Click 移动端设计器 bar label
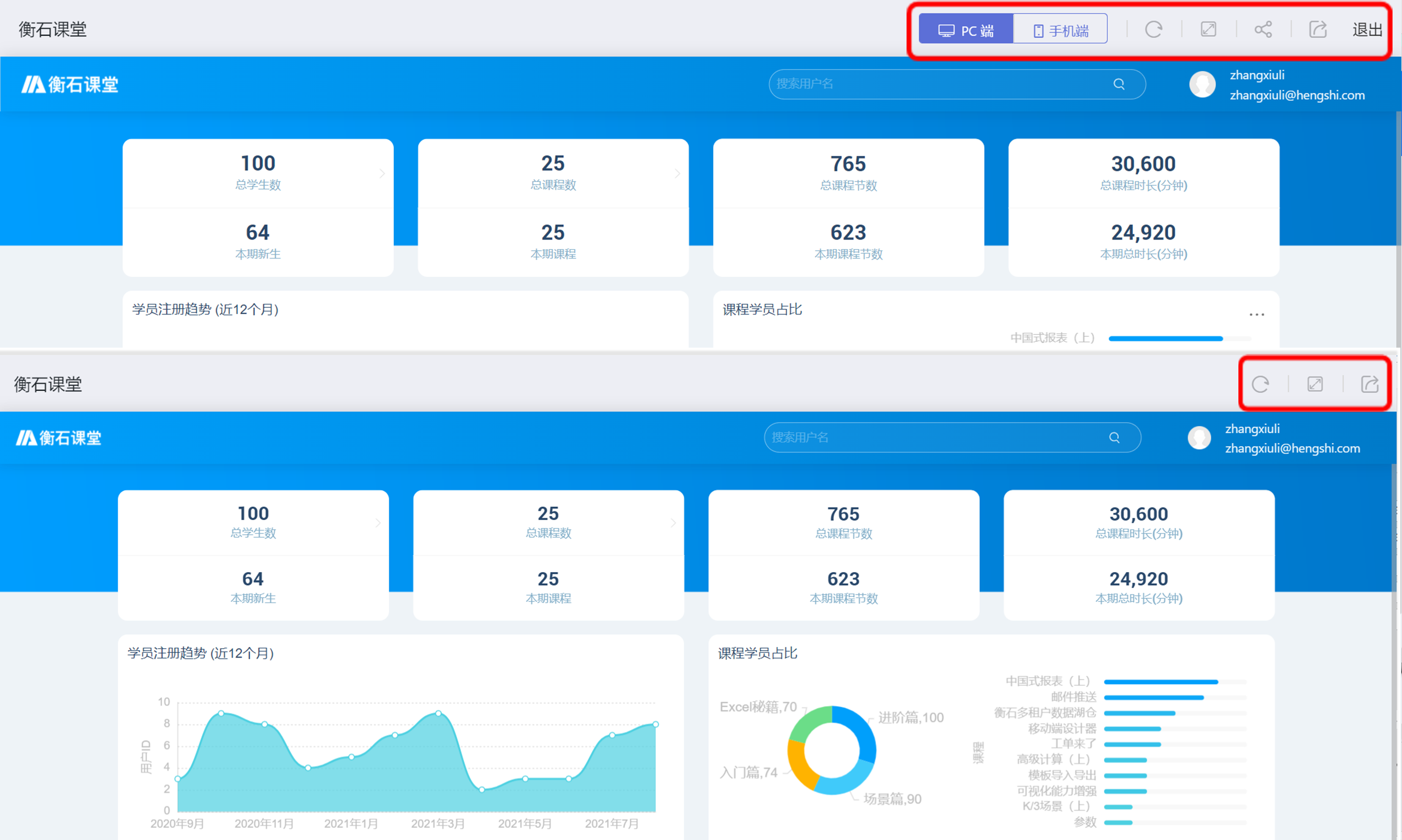 (x=1062, y=728)
